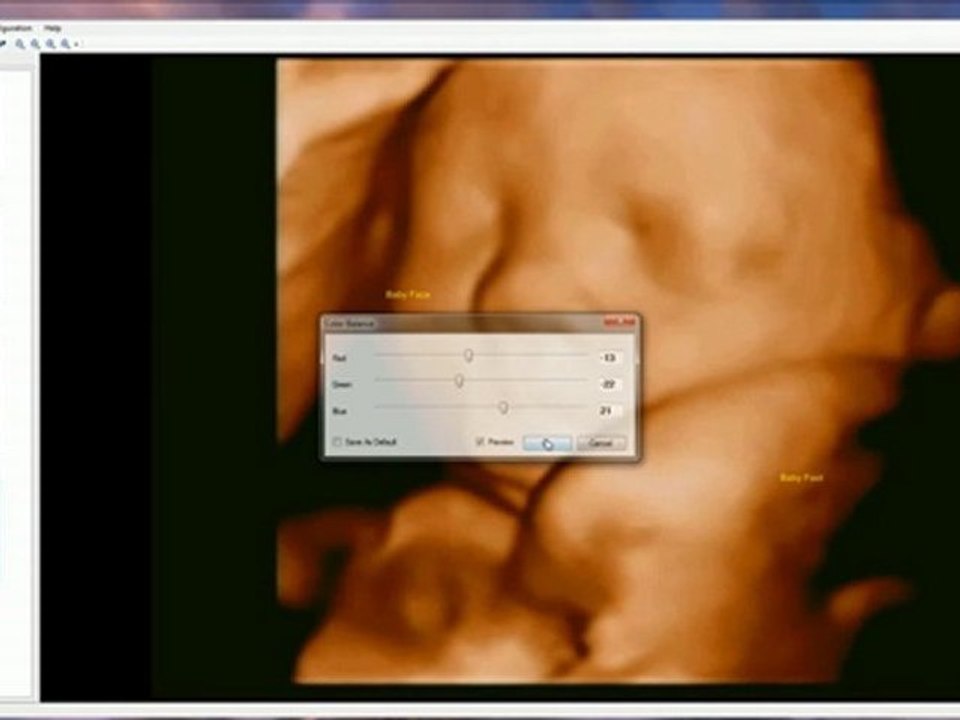Click the Green label in the dialog
The height and width of the screenshot is (720, 960).
[342, 384]
